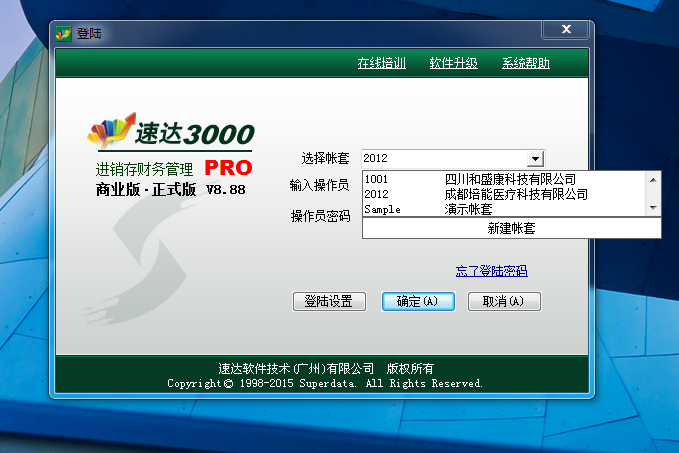This screenshot has width=679, height=453.
Task: Select account set 2012 成都培能医疗科技有限公司
Action: [x=505, y=194]
